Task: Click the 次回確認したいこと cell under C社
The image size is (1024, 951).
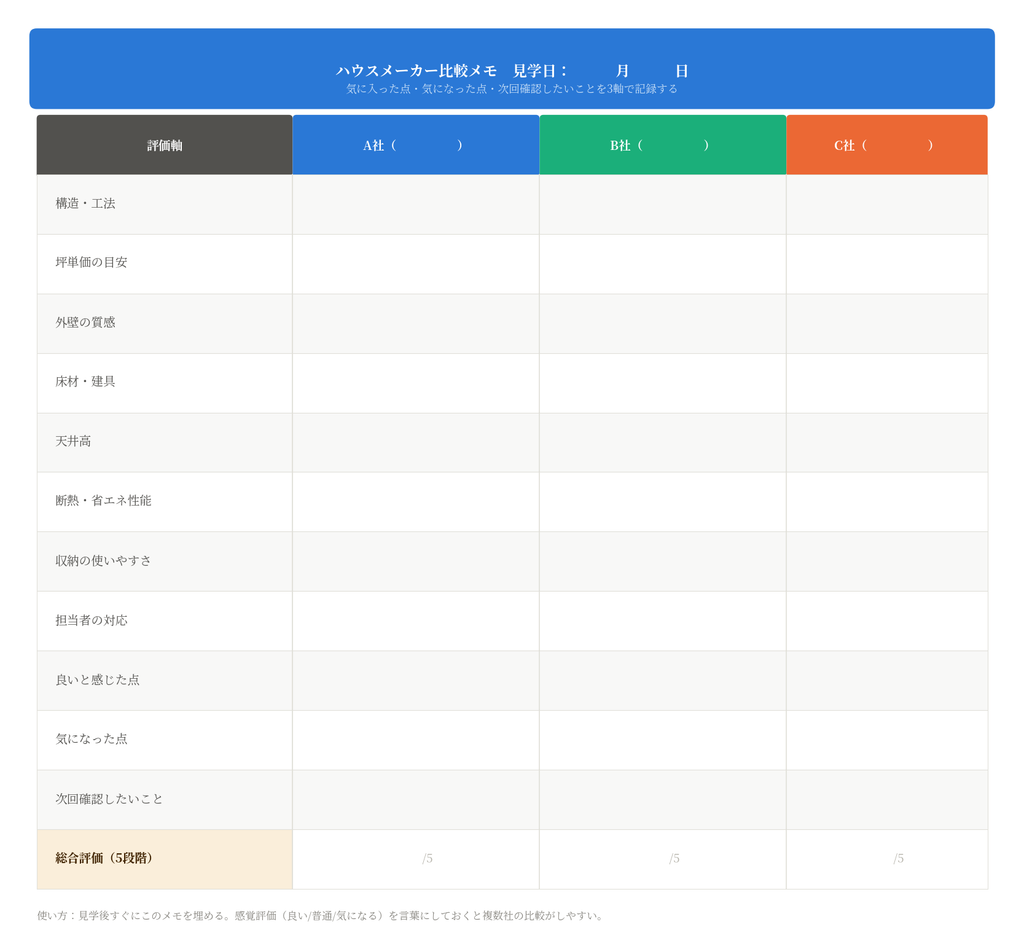Action: pyautogui.click(x=887, y=799)
